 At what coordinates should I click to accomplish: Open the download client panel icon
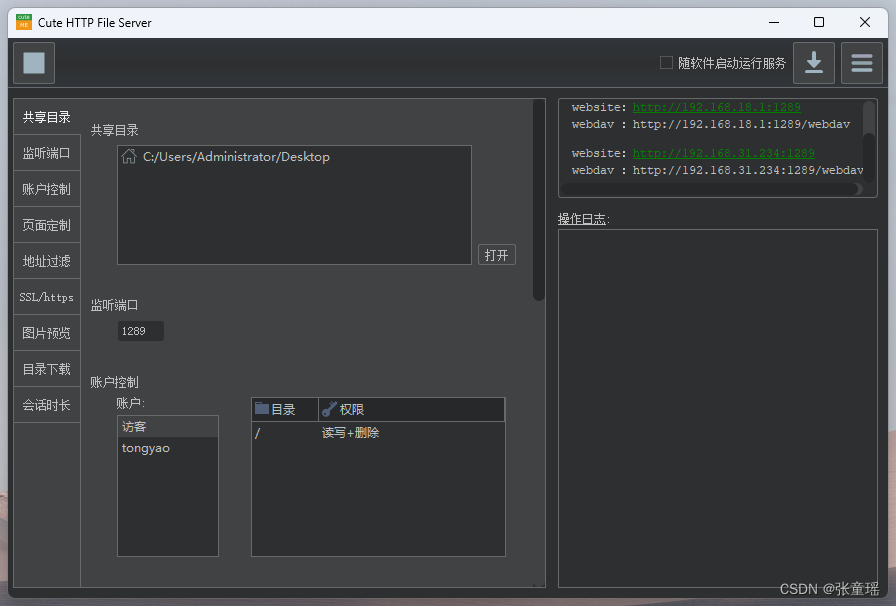click(813, 62)
